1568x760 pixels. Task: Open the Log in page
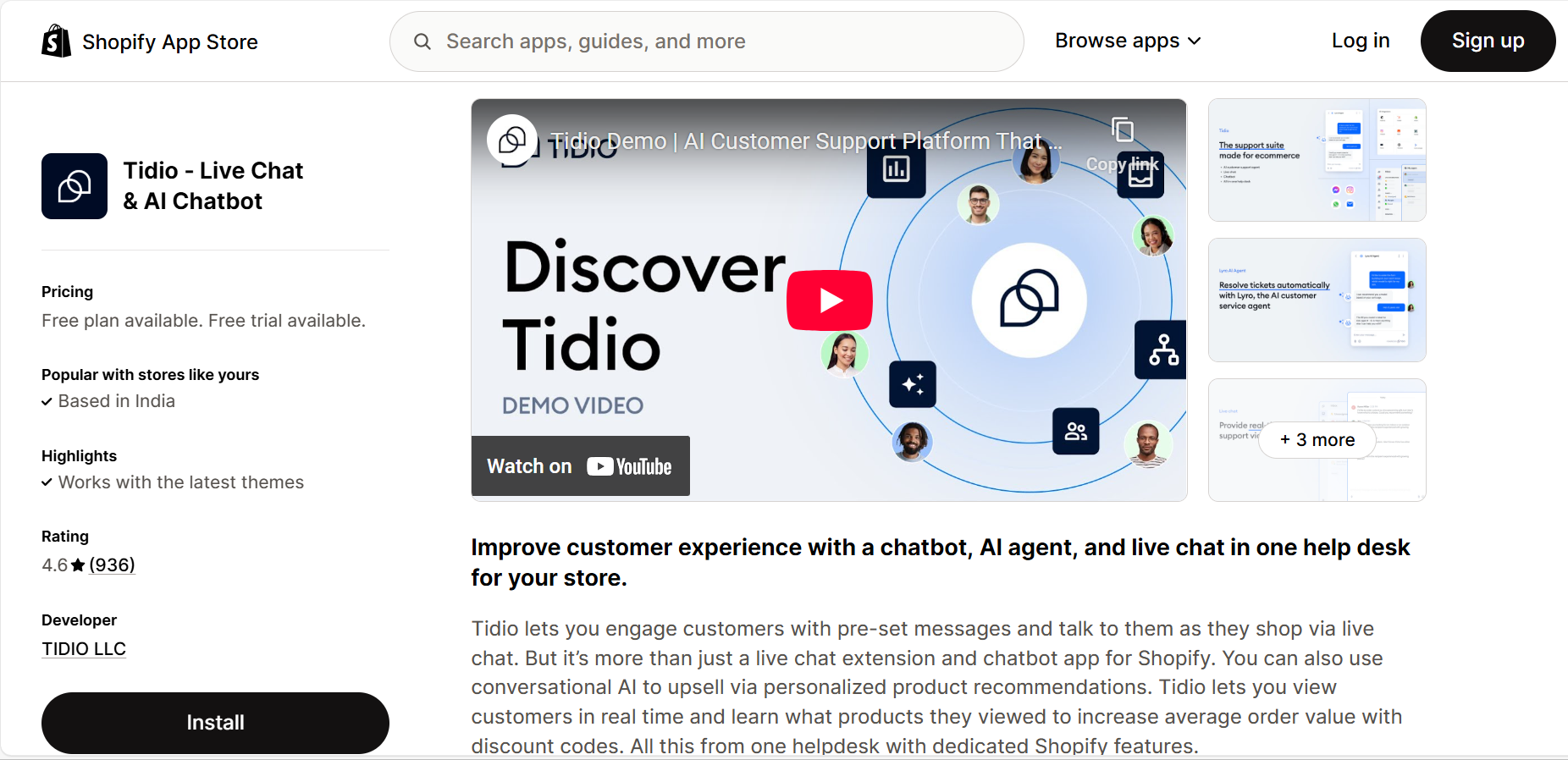tap(1361, 41)
